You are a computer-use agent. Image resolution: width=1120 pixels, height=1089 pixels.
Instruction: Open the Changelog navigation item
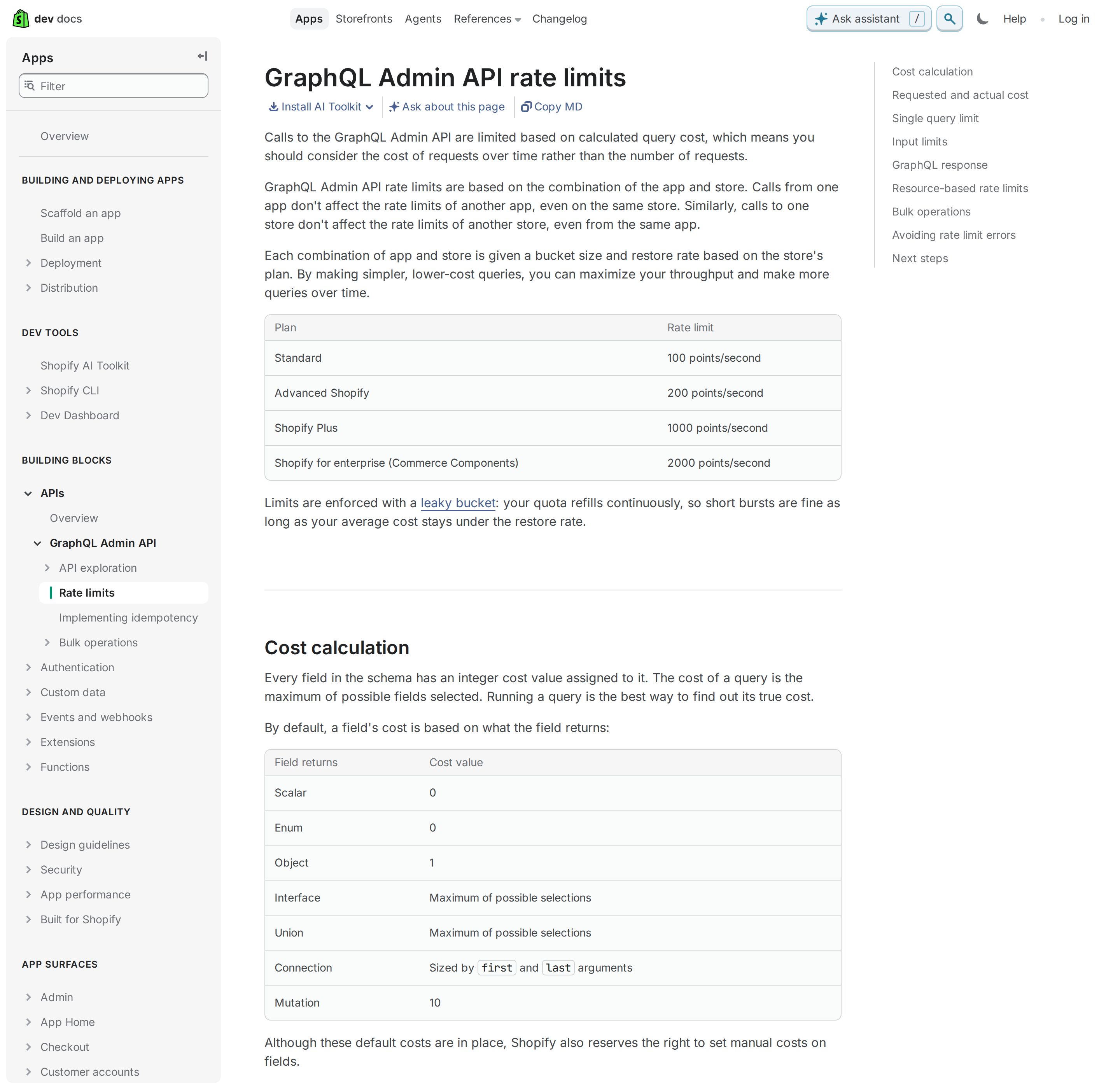point(560,19)
